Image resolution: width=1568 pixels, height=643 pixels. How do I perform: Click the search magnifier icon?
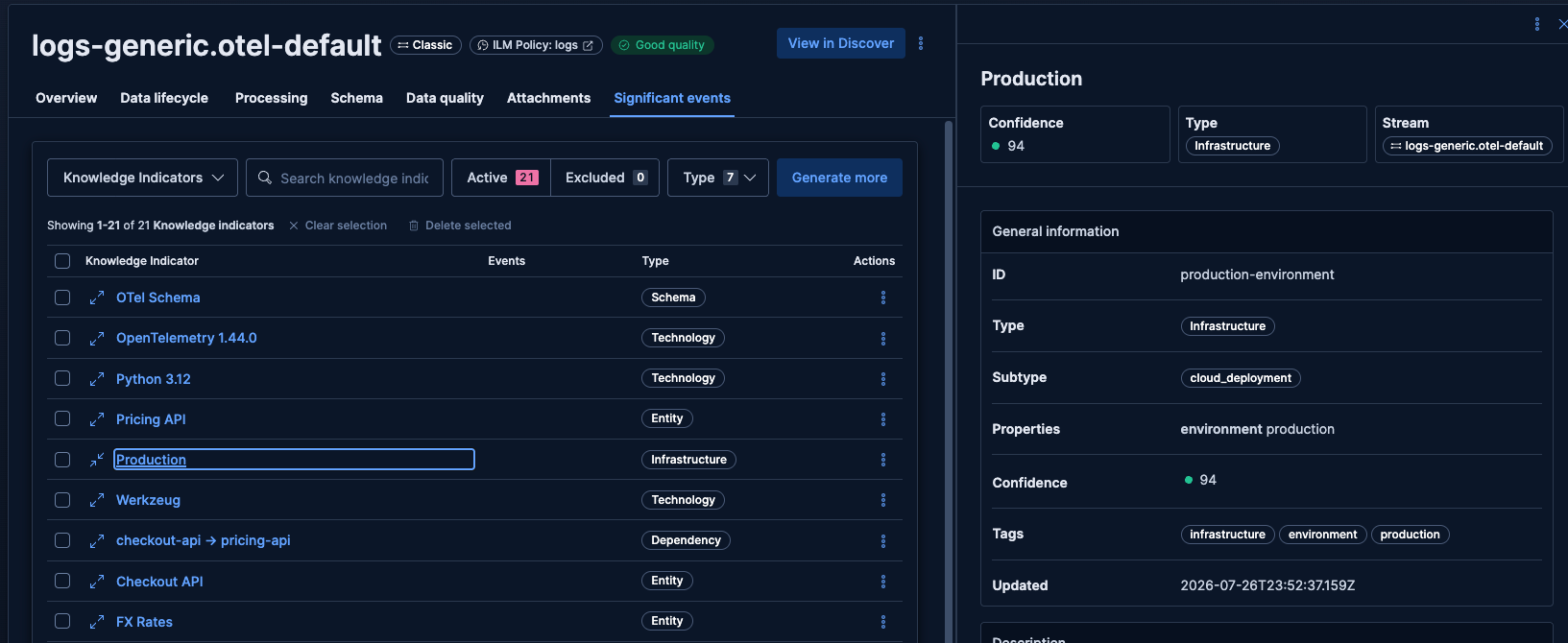point(265,178)
